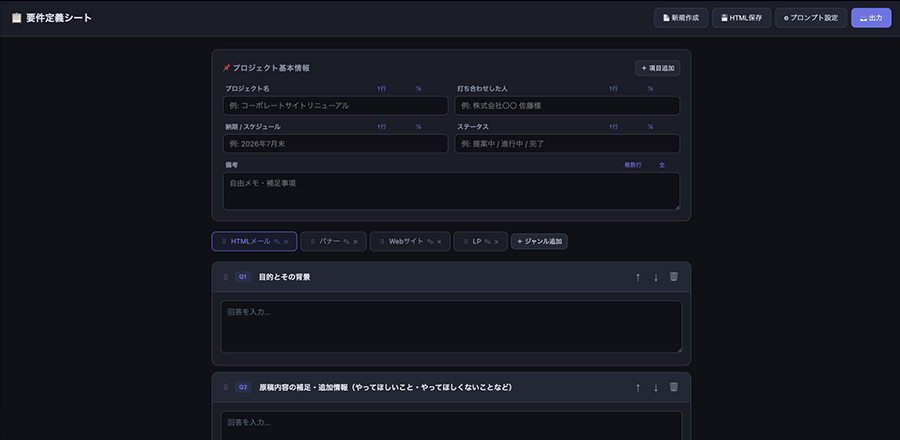Click the pin icon beside プロジェクト基本情報

[x=226, y=68]
